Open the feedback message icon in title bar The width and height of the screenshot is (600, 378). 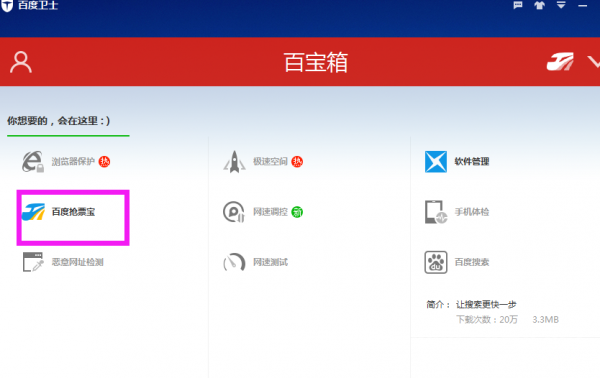[518, 5]
